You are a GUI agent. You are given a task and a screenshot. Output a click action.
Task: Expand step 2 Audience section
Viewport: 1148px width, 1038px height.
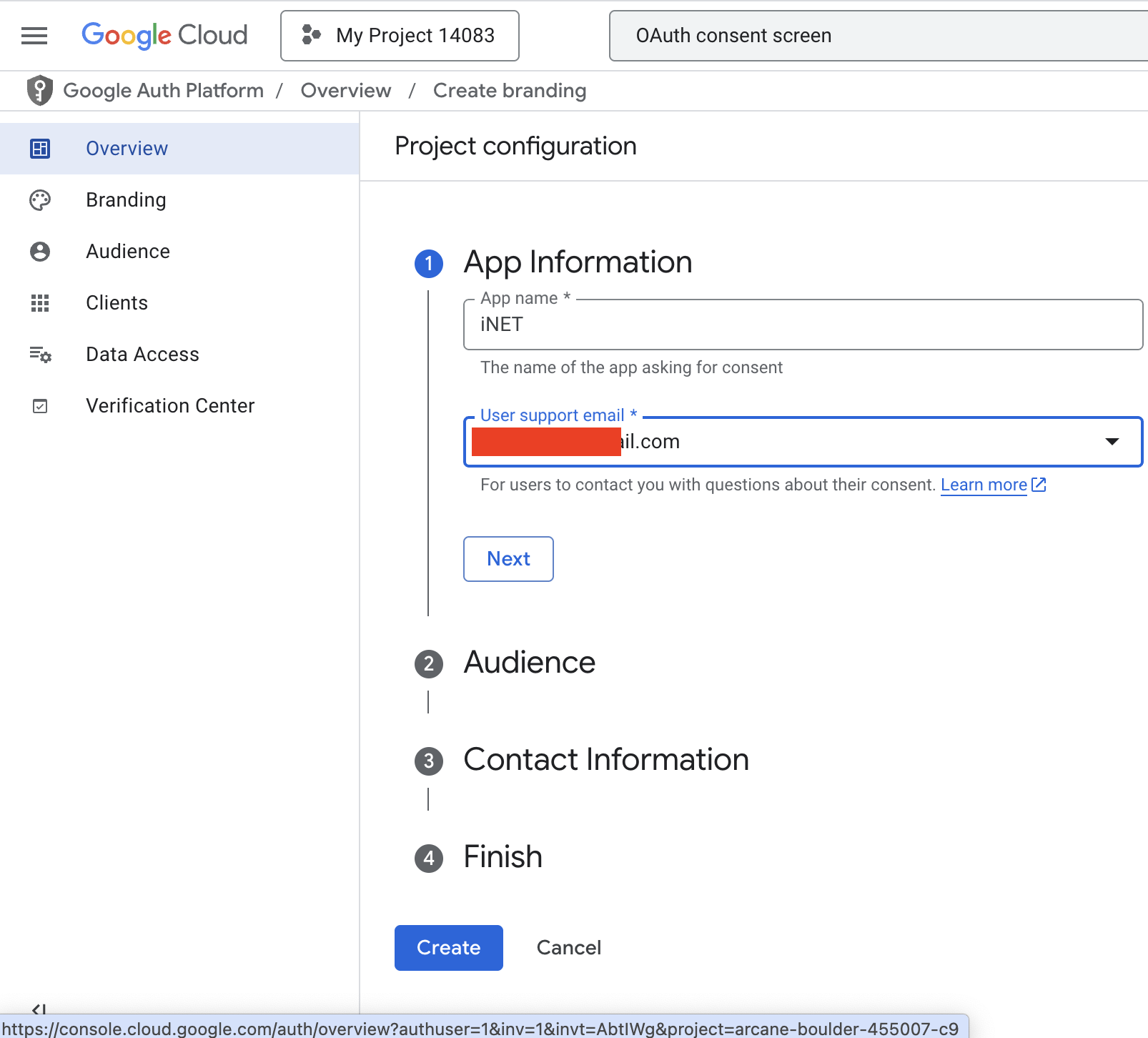pos(530,663)
